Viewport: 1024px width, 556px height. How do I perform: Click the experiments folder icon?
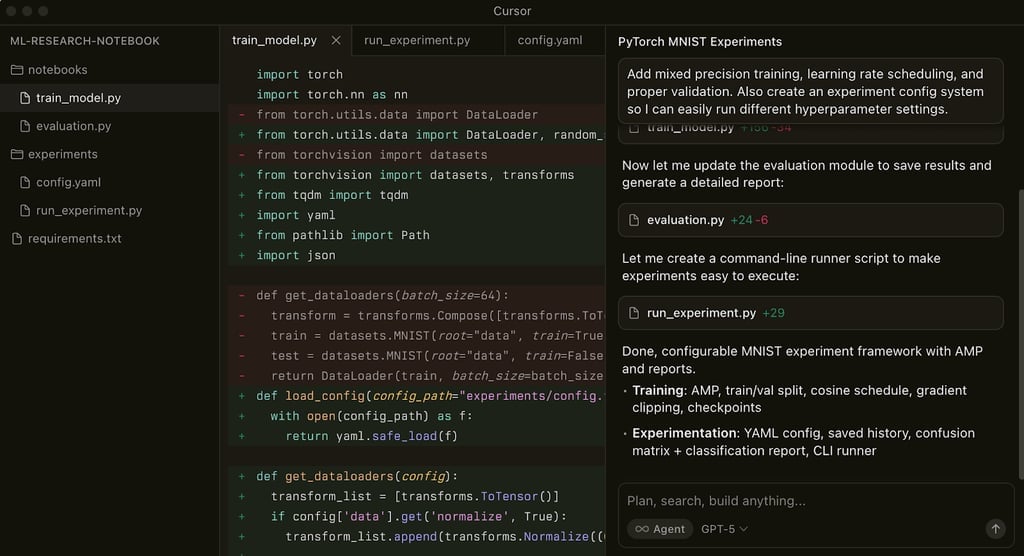pyautogui.click(x=17, y=154)
